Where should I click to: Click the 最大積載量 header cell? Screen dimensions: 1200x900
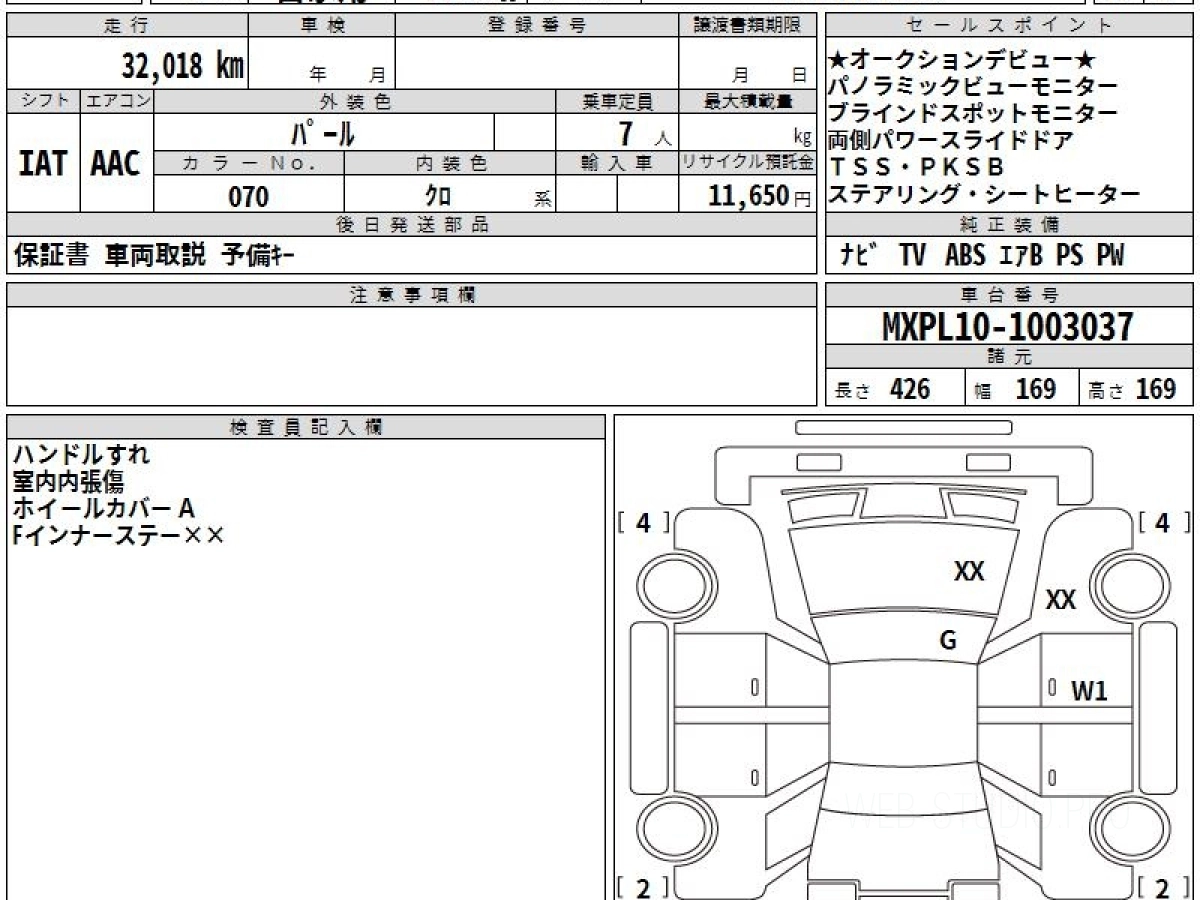[x=747, y=101]
